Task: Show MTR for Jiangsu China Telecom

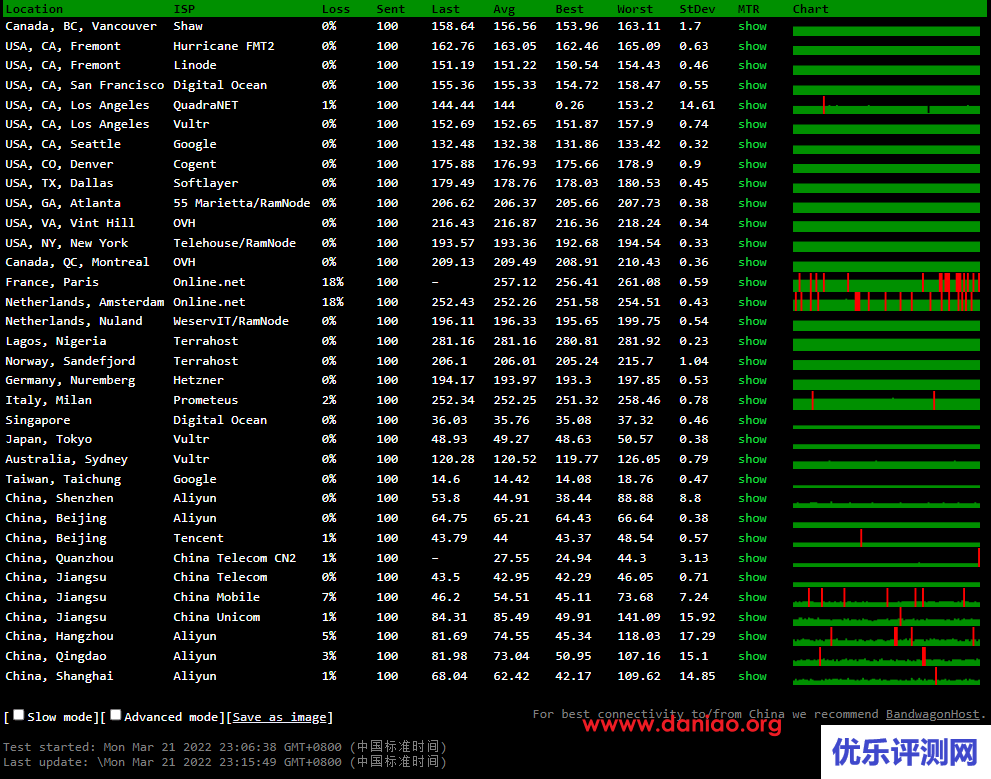Action: 752,577
